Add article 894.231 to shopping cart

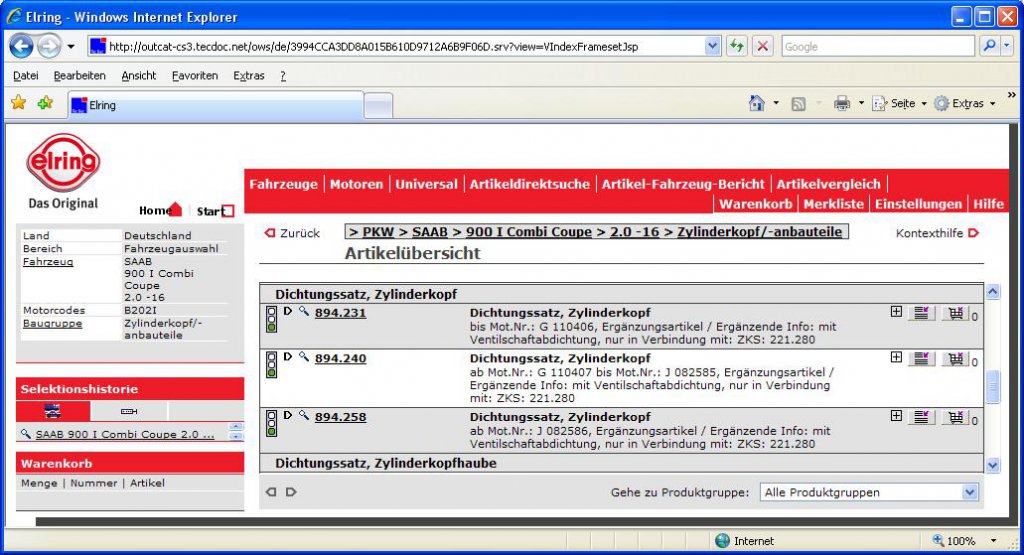(x=955, y=313)
